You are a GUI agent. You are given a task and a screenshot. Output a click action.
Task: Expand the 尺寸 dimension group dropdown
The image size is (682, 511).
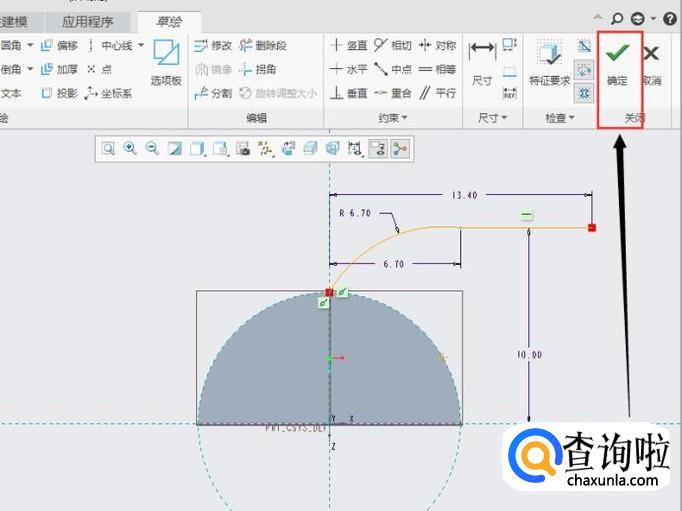point(492,118)
